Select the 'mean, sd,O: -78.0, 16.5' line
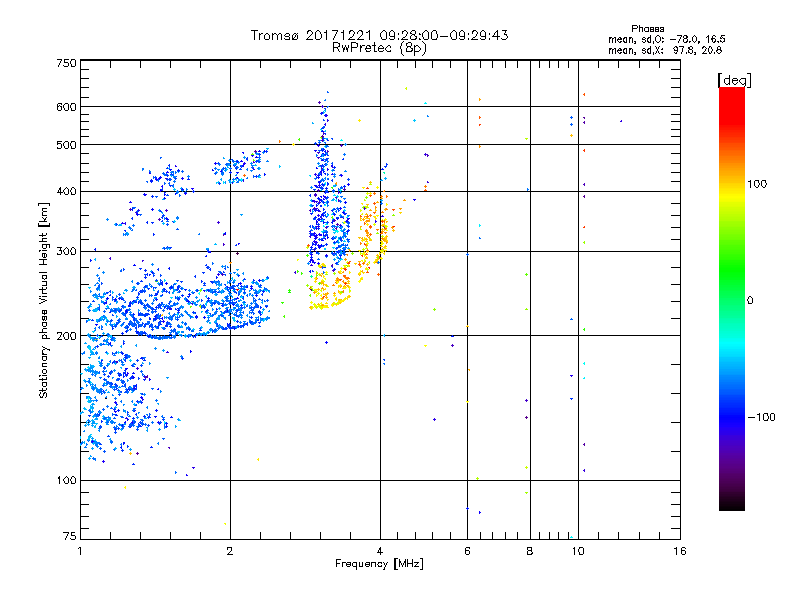This screenshot has height=600, width=800. (666, 39)
